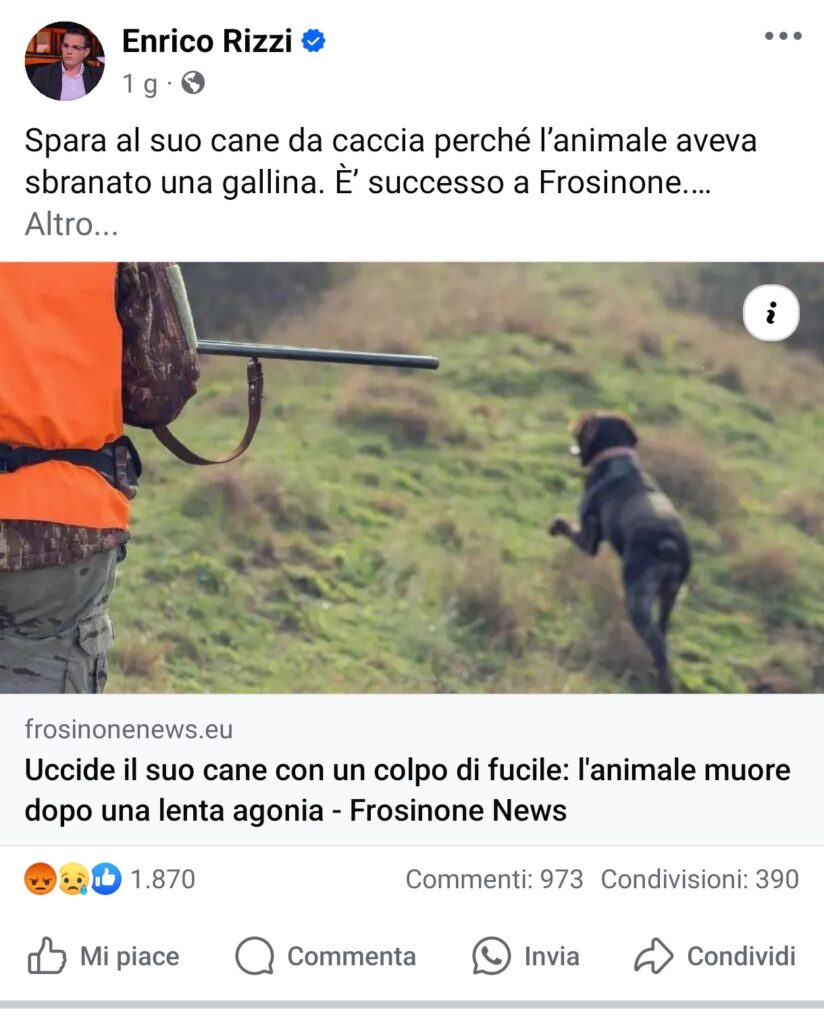The image size is (824, 1024).
Task: Open Enrico Rizzi's profile picture
Action: (64, 61)
